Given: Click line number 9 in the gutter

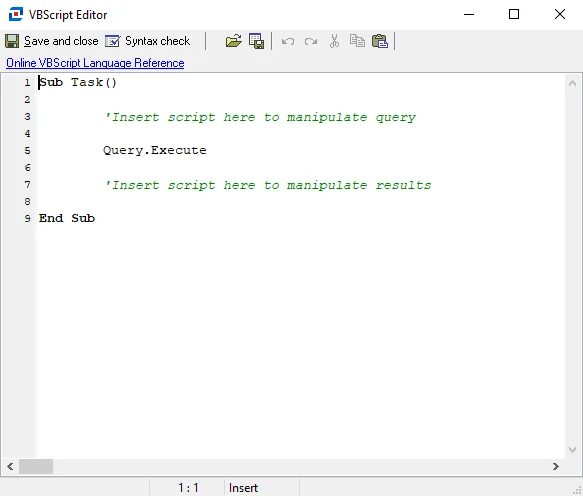Looking at the screenshot, I should [x=27, y=218].
